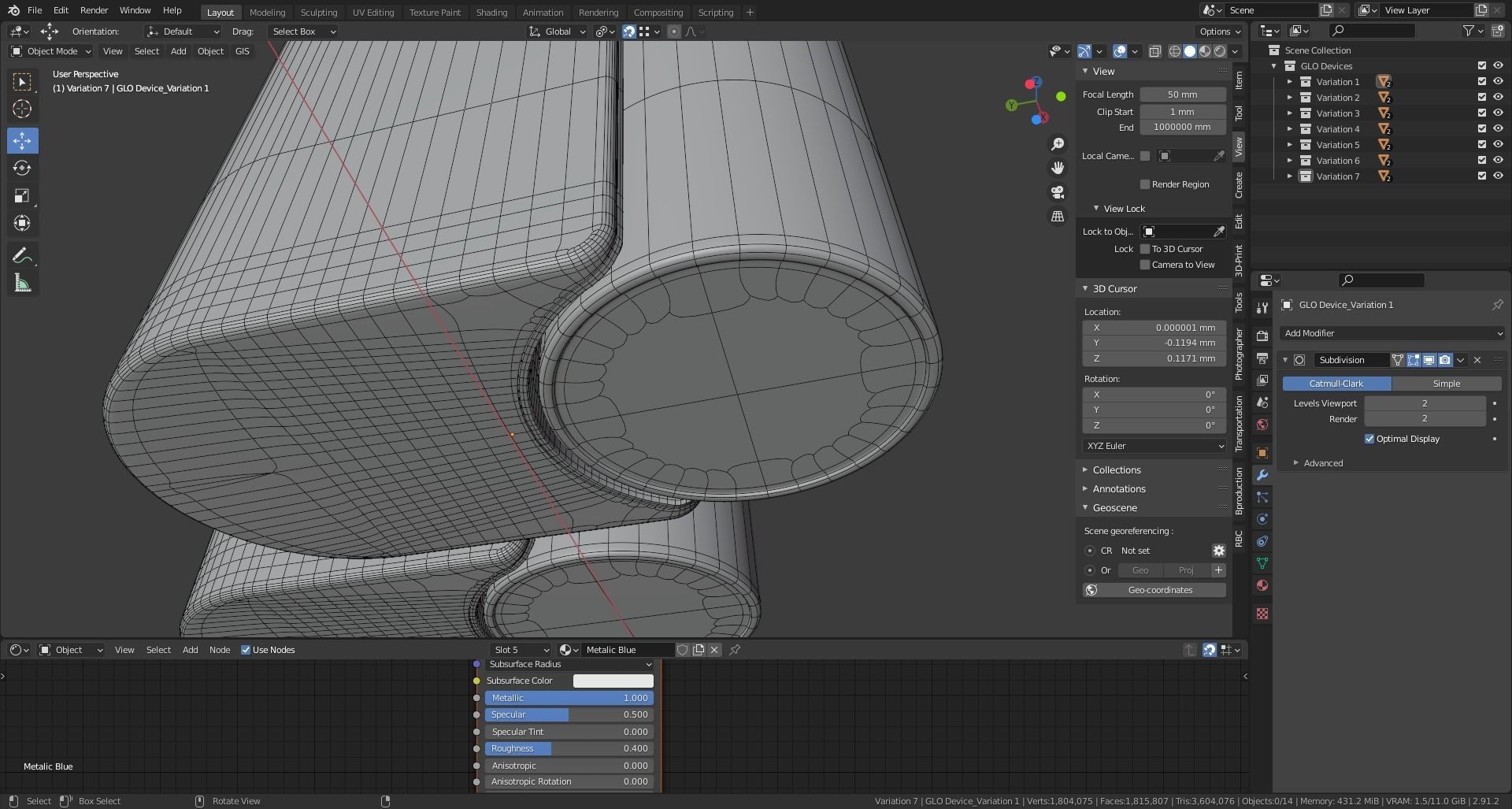Uncheck the Optimal Display checkbox
This screenshot has height=809, width=1512.
coord(1369,439)
